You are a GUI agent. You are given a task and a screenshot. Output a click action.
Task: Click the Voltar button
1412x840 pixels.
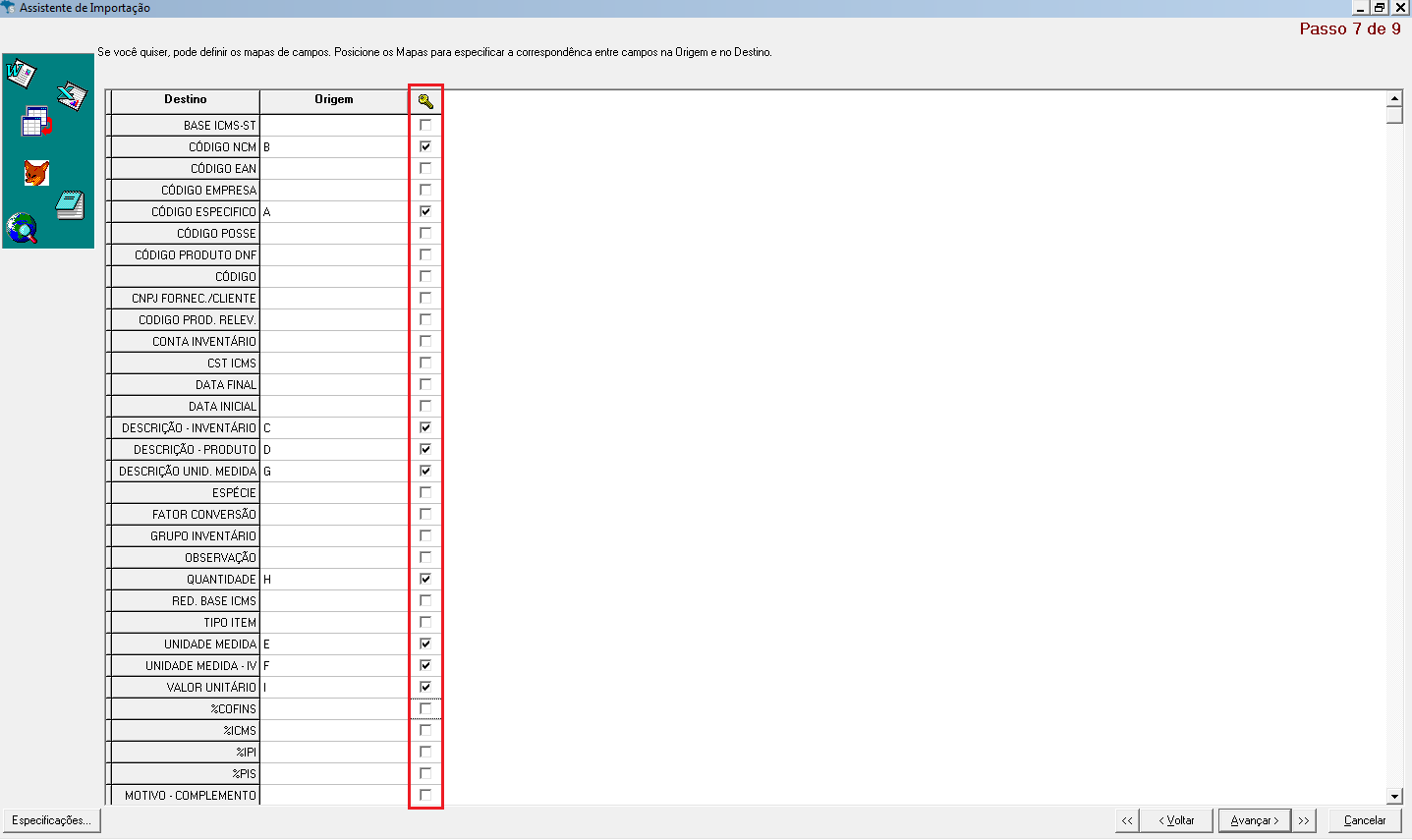(1176, 820)
